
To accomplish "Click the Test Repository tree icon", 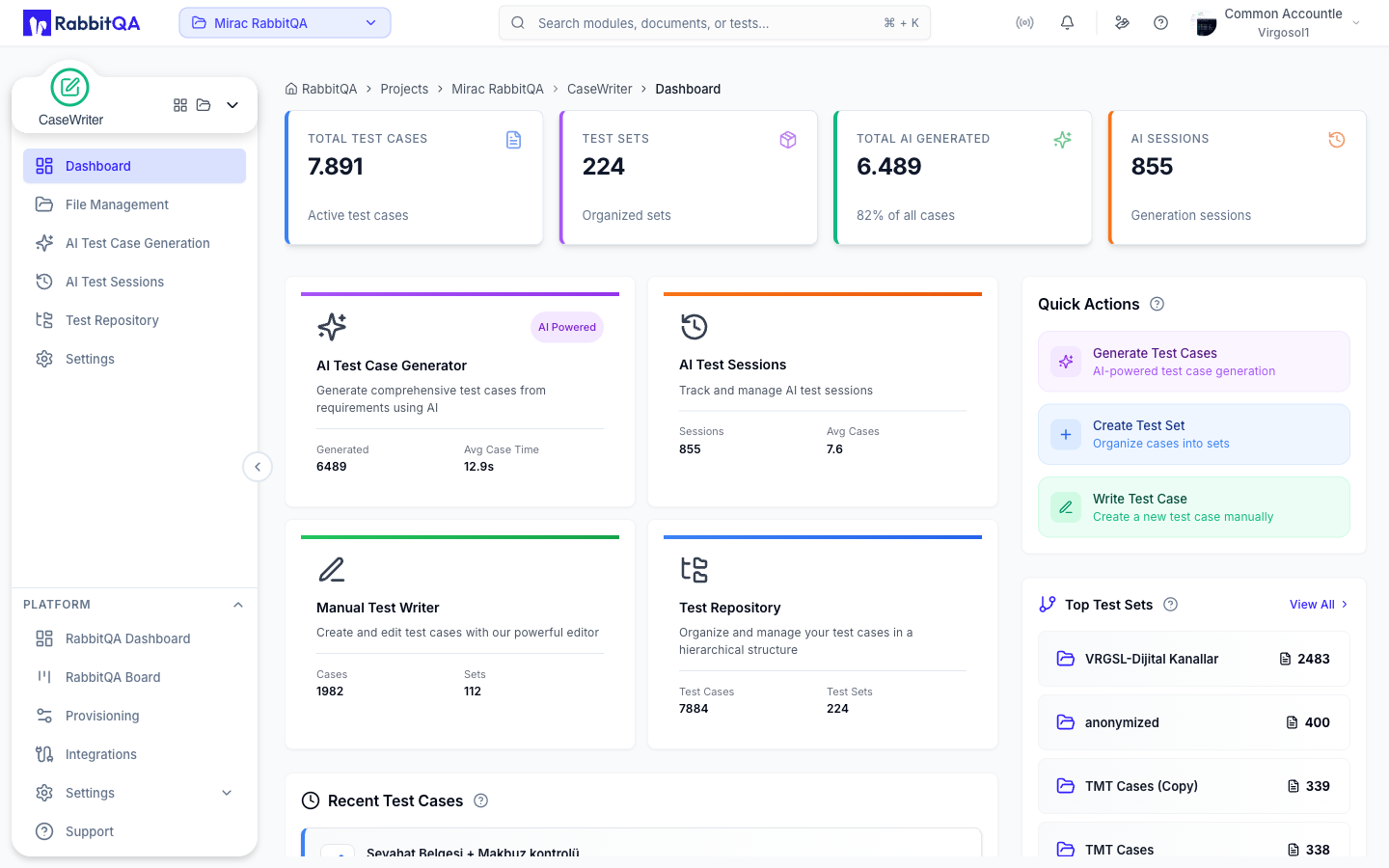I will pos(694,569).
